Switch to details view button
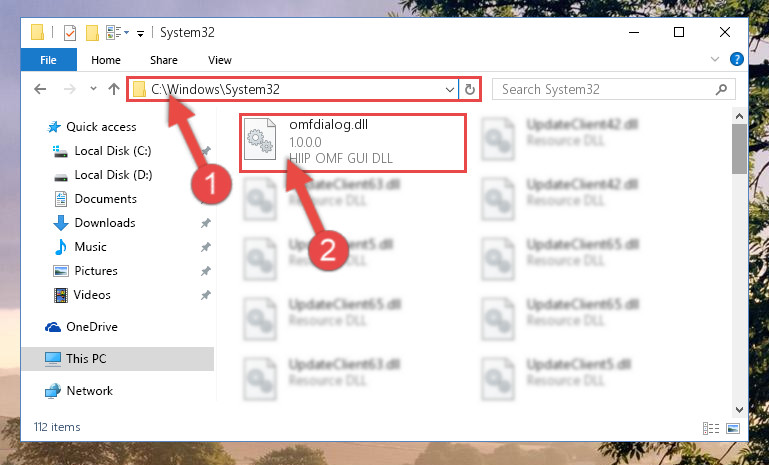This screenshot has height=465, width=769. [x=711, y=428]
